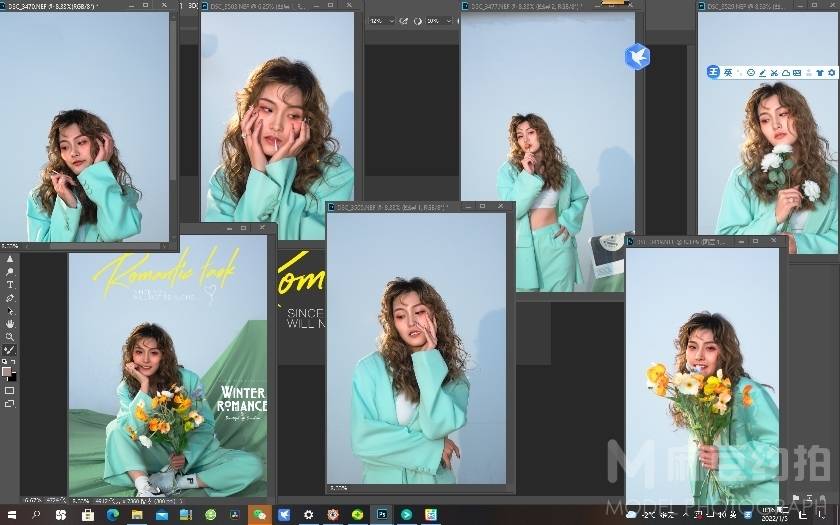The height and width of the screenshot is (525, 840).
Task: Open the foreground color swatch
Action: tap(6, 371)
